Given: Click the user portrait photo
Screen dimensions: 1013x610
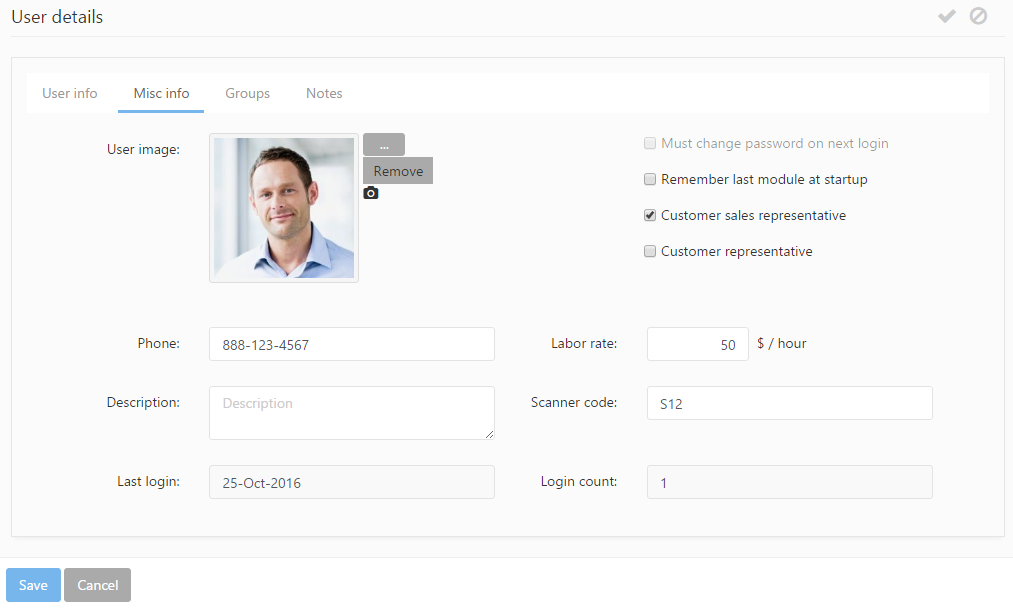Looking at the screenshot, I should [x=284, y=208].
